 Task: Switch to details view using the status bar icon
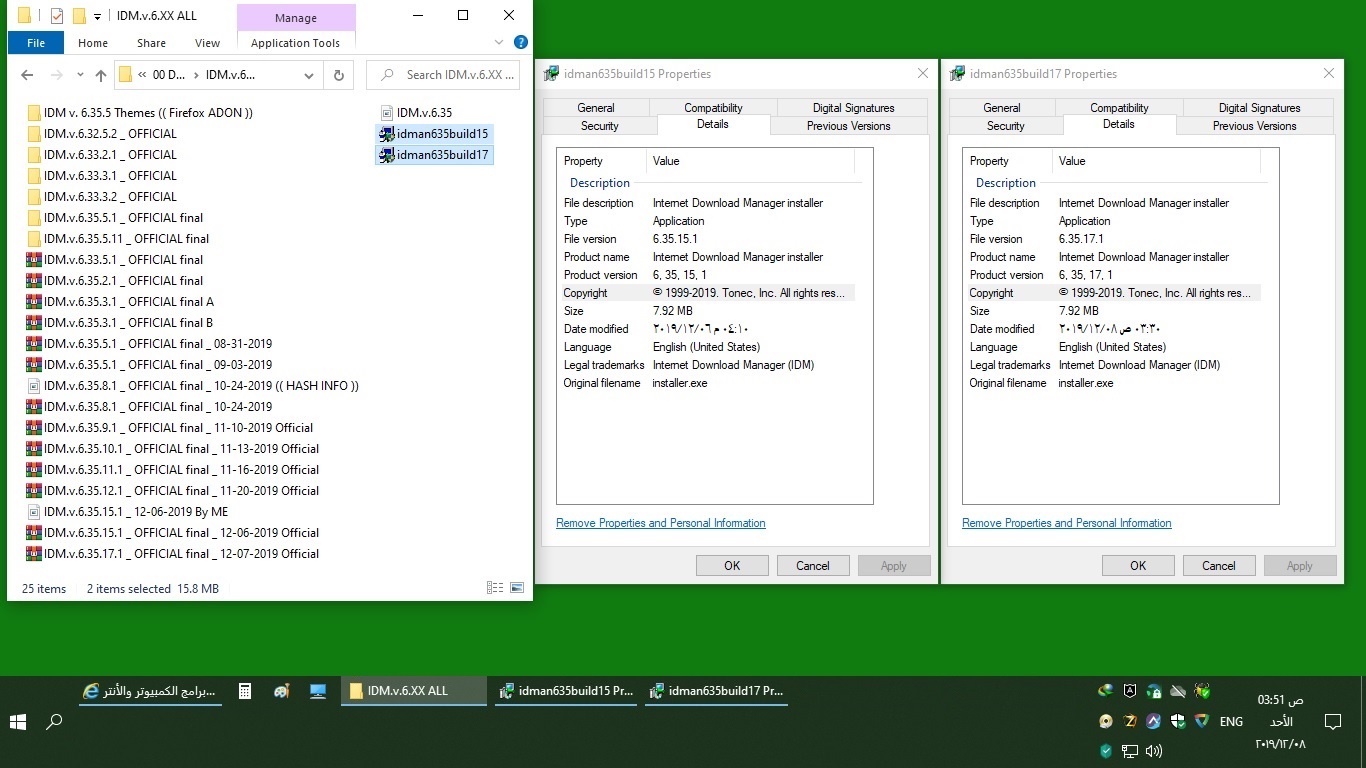[495, 588]
